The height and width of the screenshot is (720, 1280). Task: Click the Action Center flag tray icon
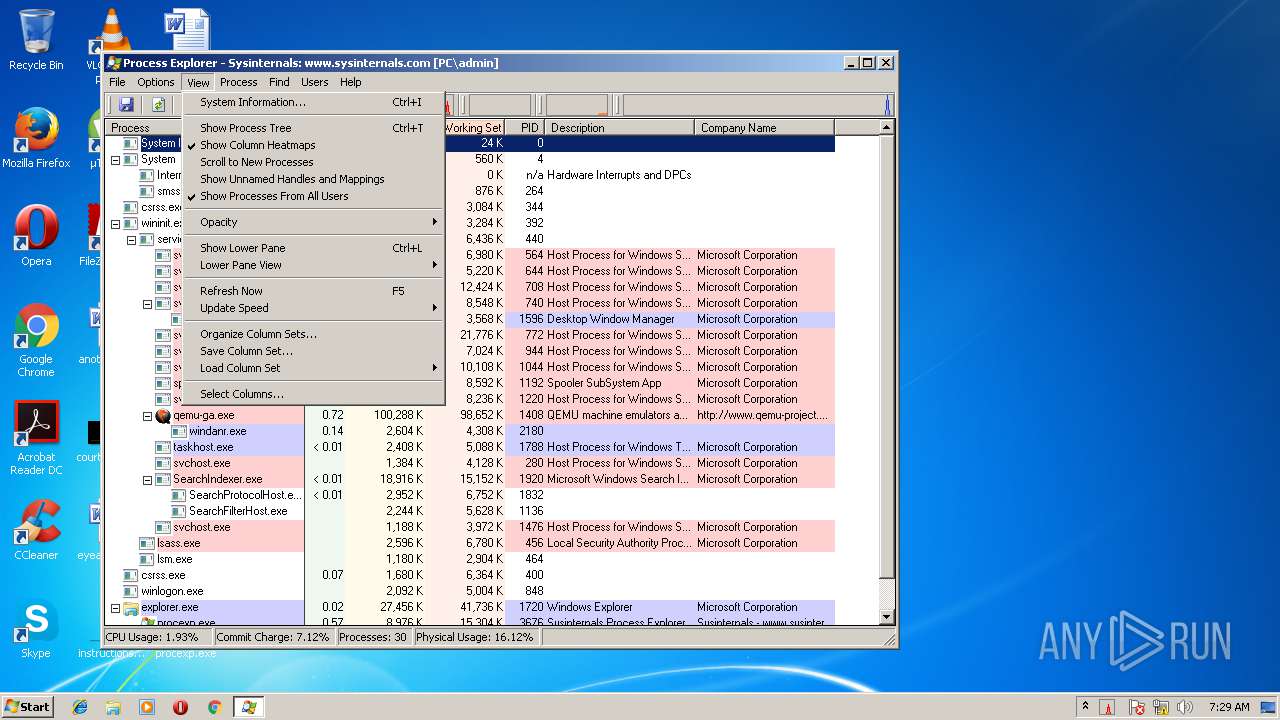tap(1137, 707)
